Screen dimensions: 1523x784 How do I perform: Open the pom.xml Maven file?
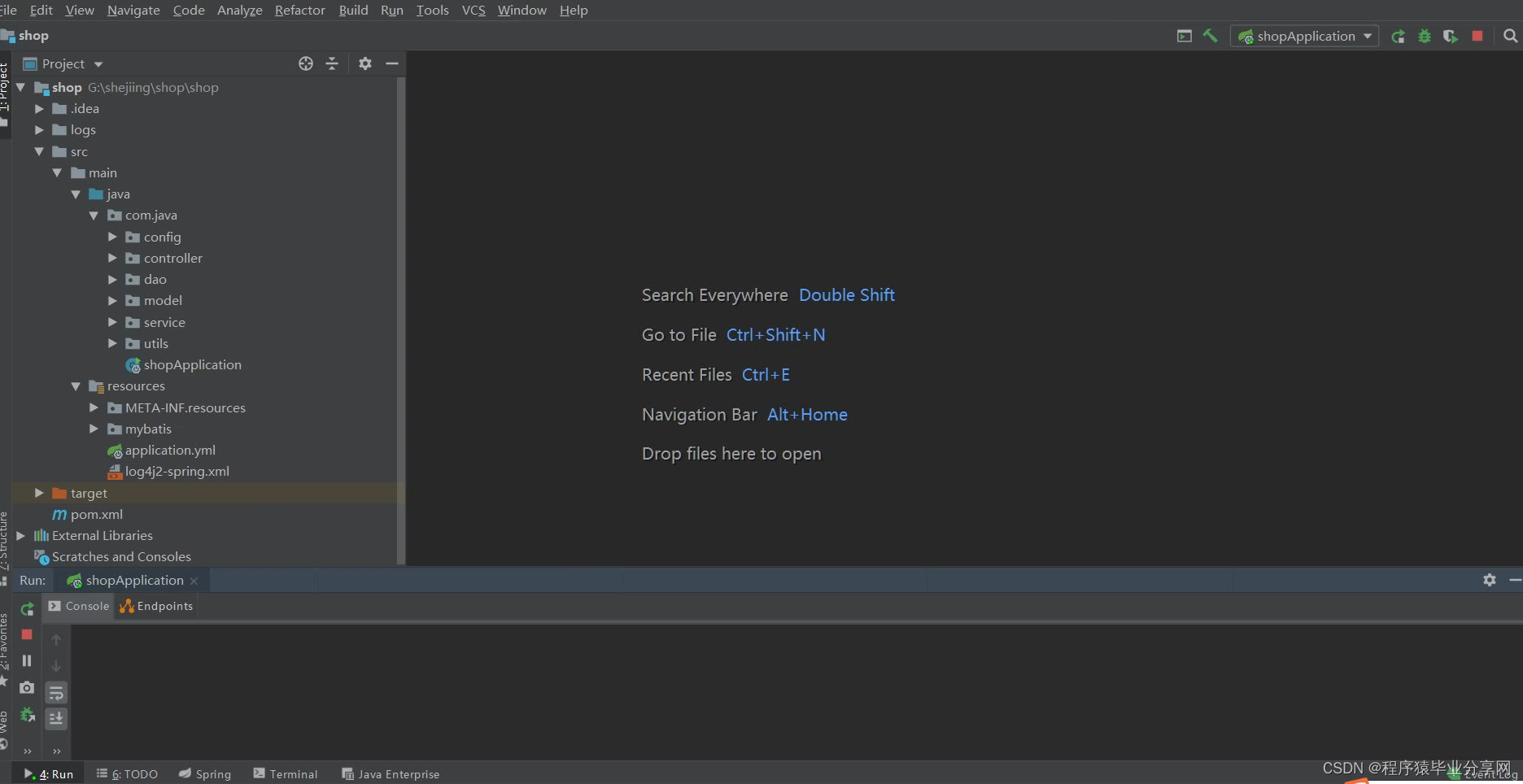click(x=88, y=515)
